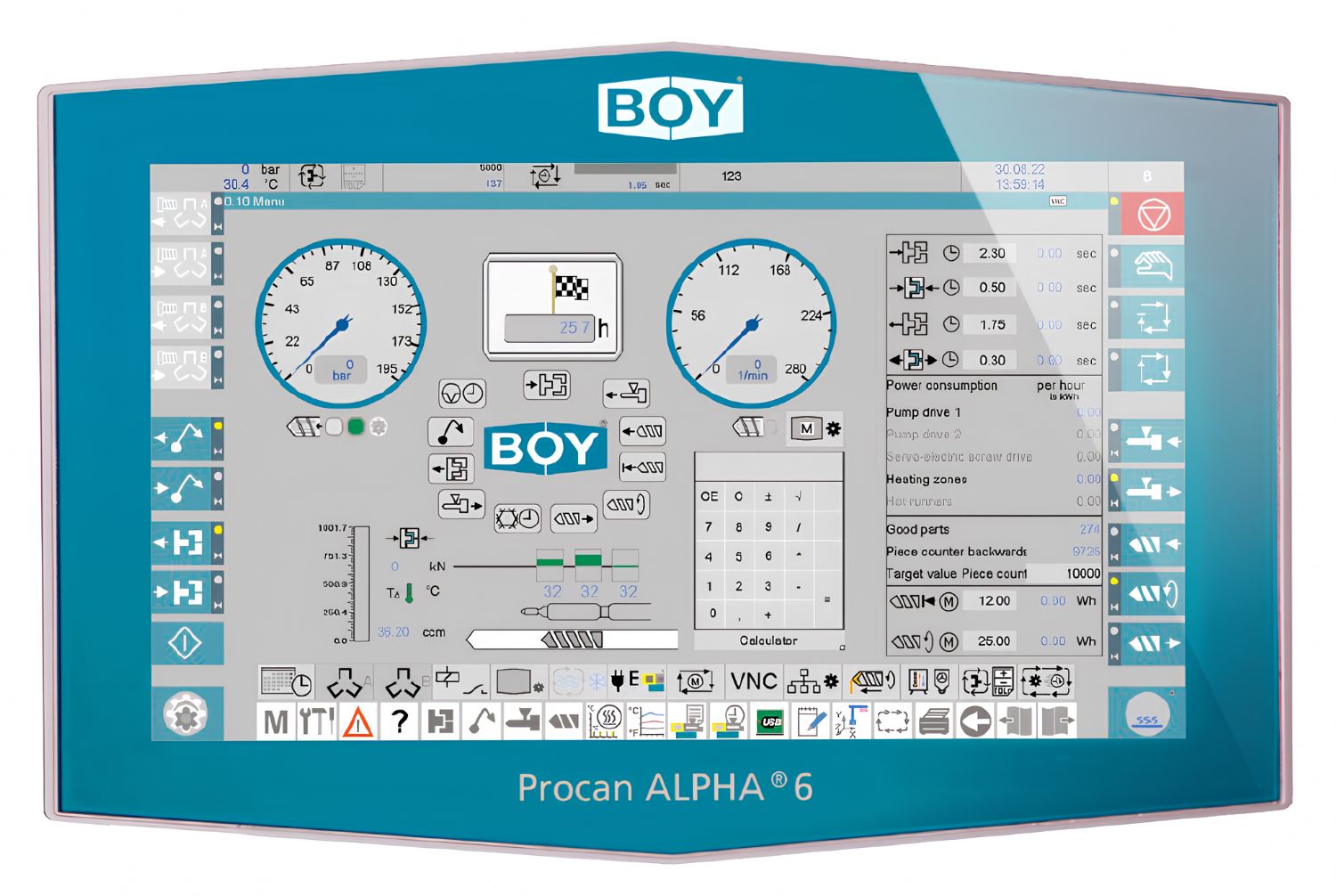Edit the 0.30 sec time field

[x=992, y=360]
